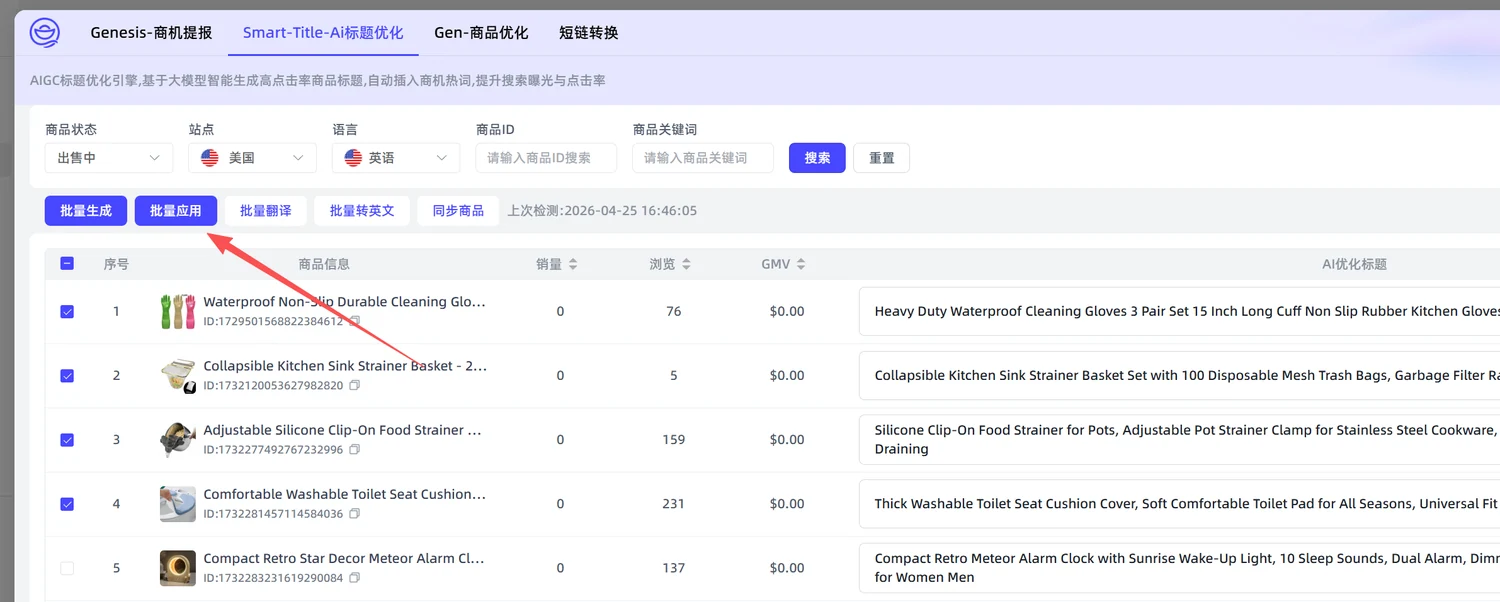The image size is (1500, 602).
Task: Edit AI title for Heavy Duty Cleaning Gloves
Action: click(1179, 311)
